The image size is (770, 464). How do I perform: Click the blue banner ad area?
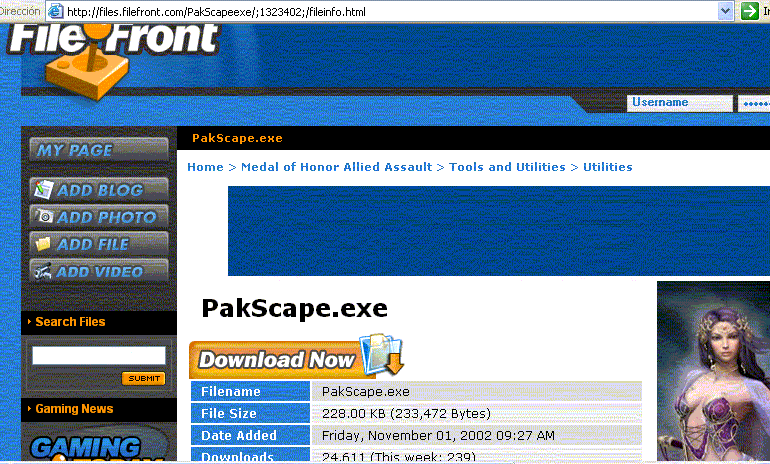pyautogui.click(x=499, y=231)
